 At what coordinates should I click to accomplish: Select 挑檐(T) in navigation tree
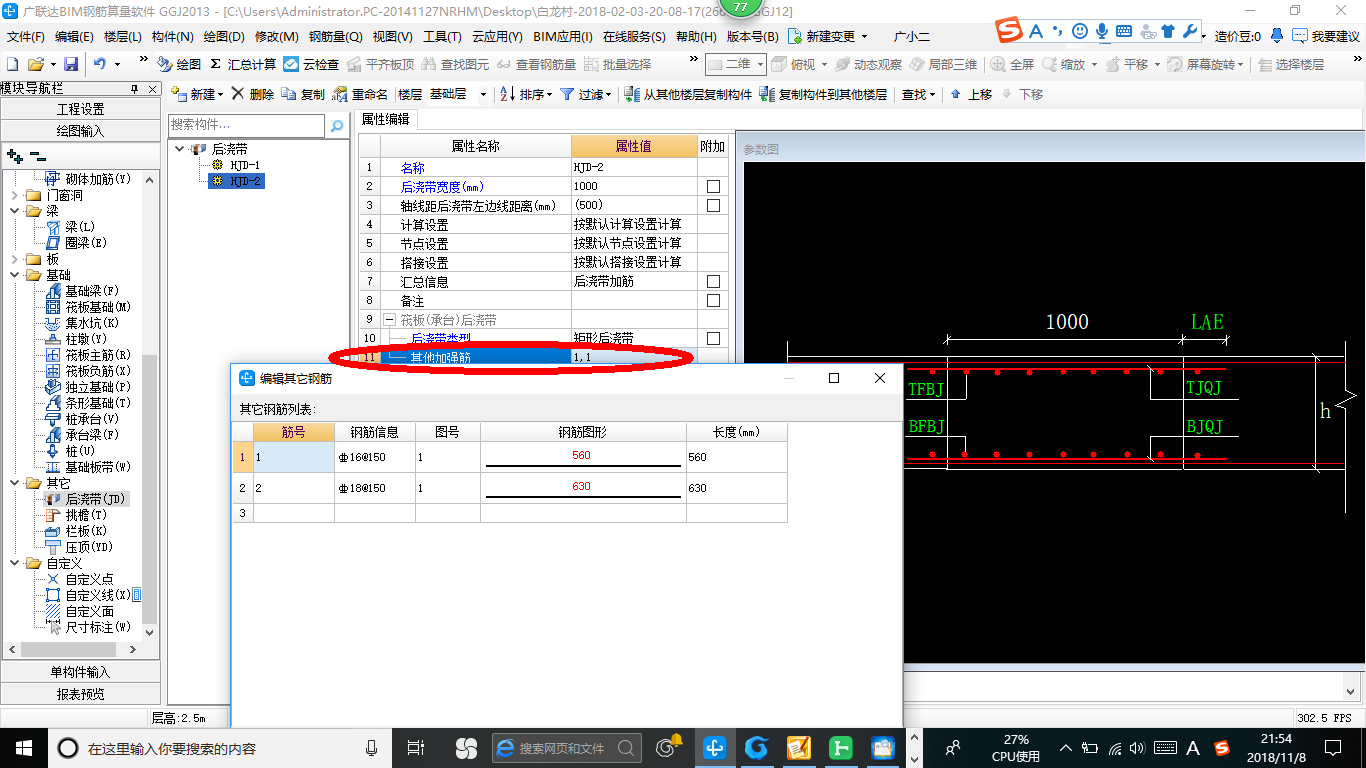76,515
